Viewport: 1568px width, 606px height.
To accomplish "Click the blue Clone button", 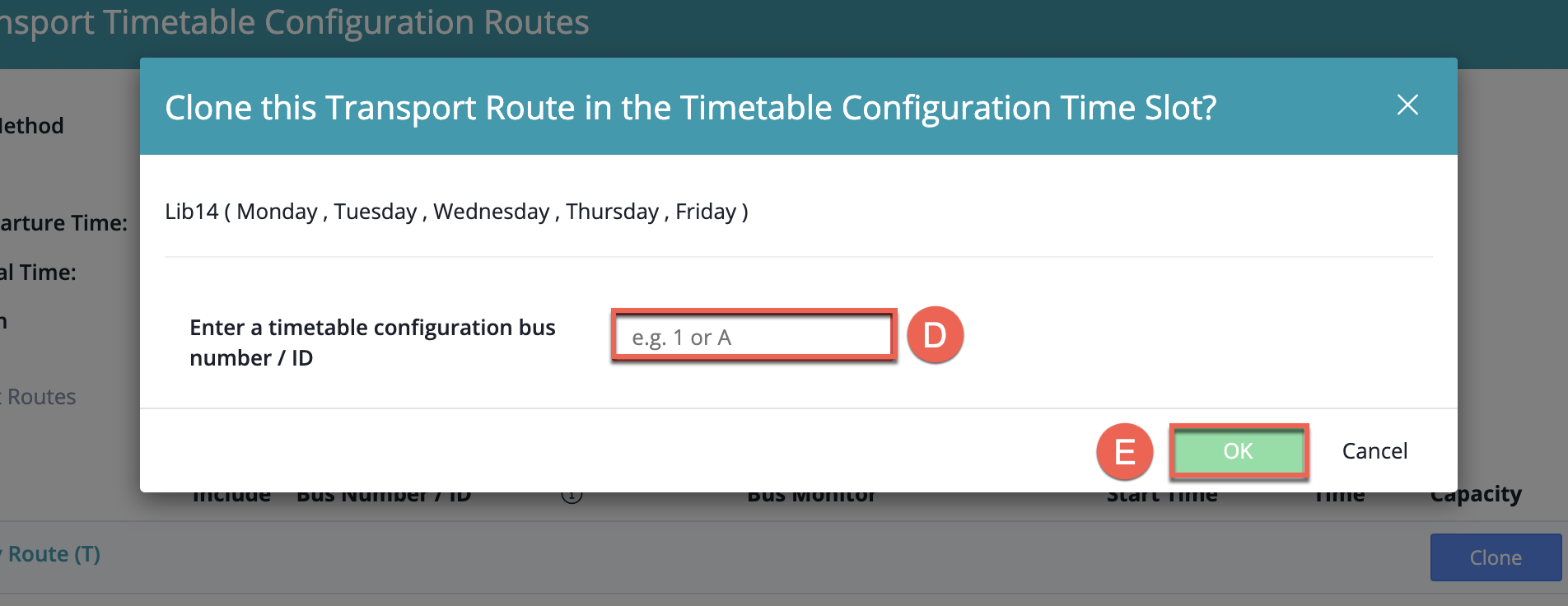I will 1495,557.
